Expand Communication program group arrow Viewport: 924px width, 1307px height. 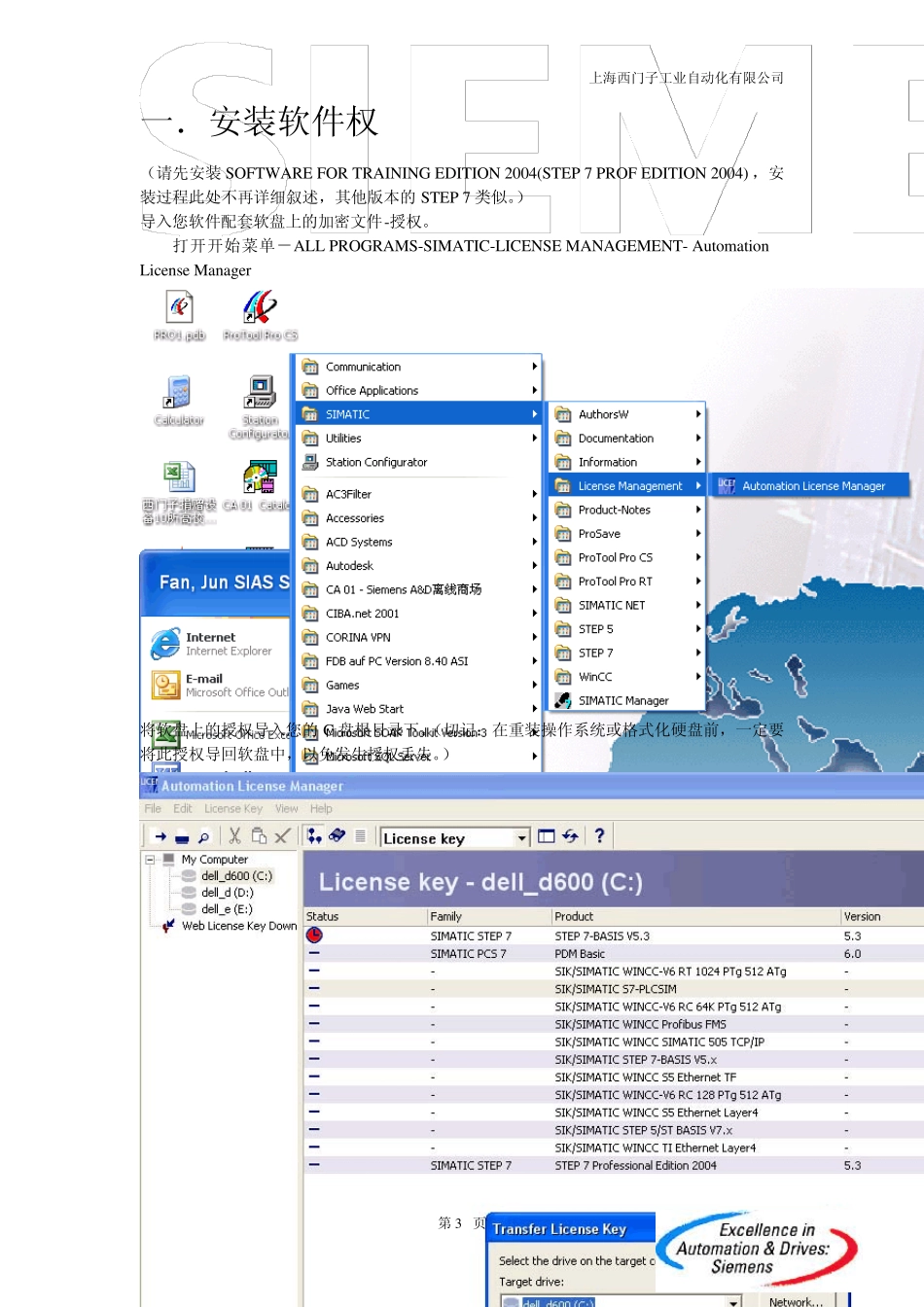(x=534, y=367)
